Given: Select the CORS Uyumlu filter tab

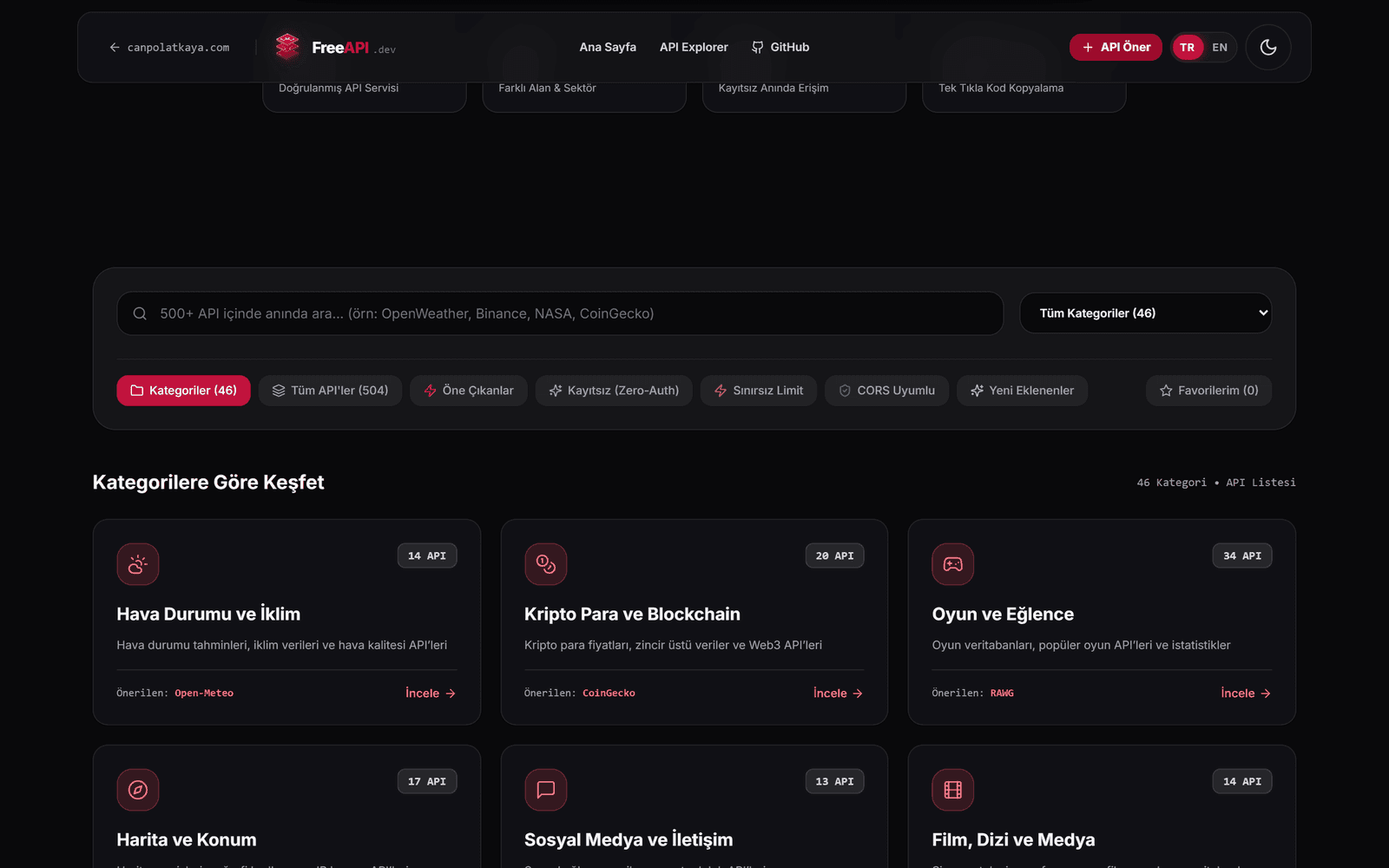Looking at the screenshot, I should point(886,391).
